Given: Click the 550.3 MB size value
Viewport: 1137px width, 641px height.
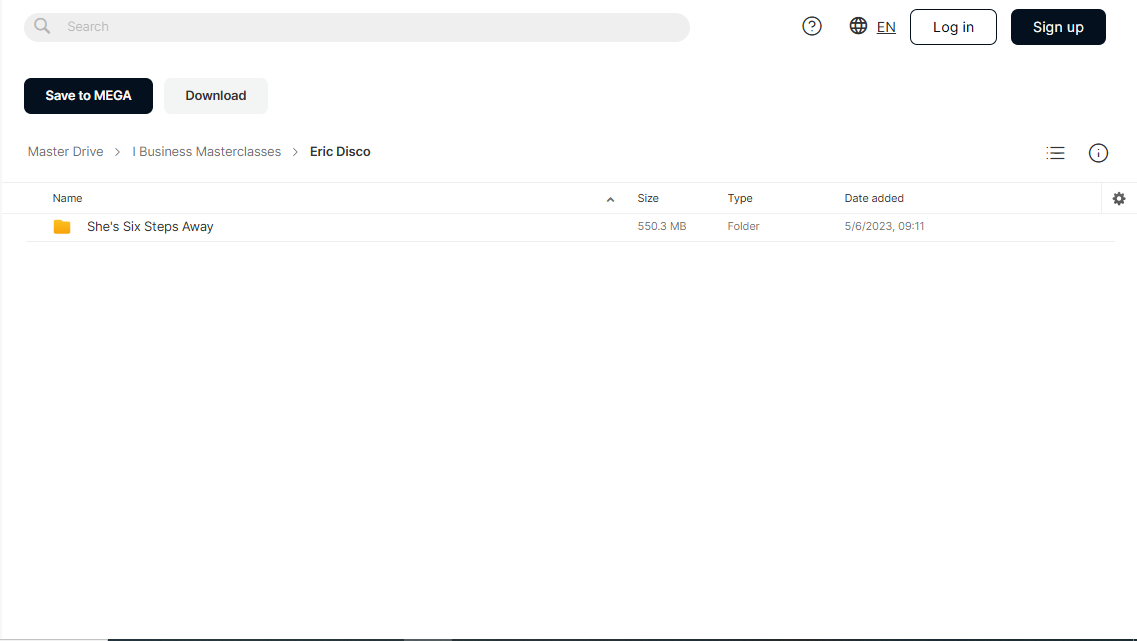Looking at the screenshot, I should [x=661, y=226].
